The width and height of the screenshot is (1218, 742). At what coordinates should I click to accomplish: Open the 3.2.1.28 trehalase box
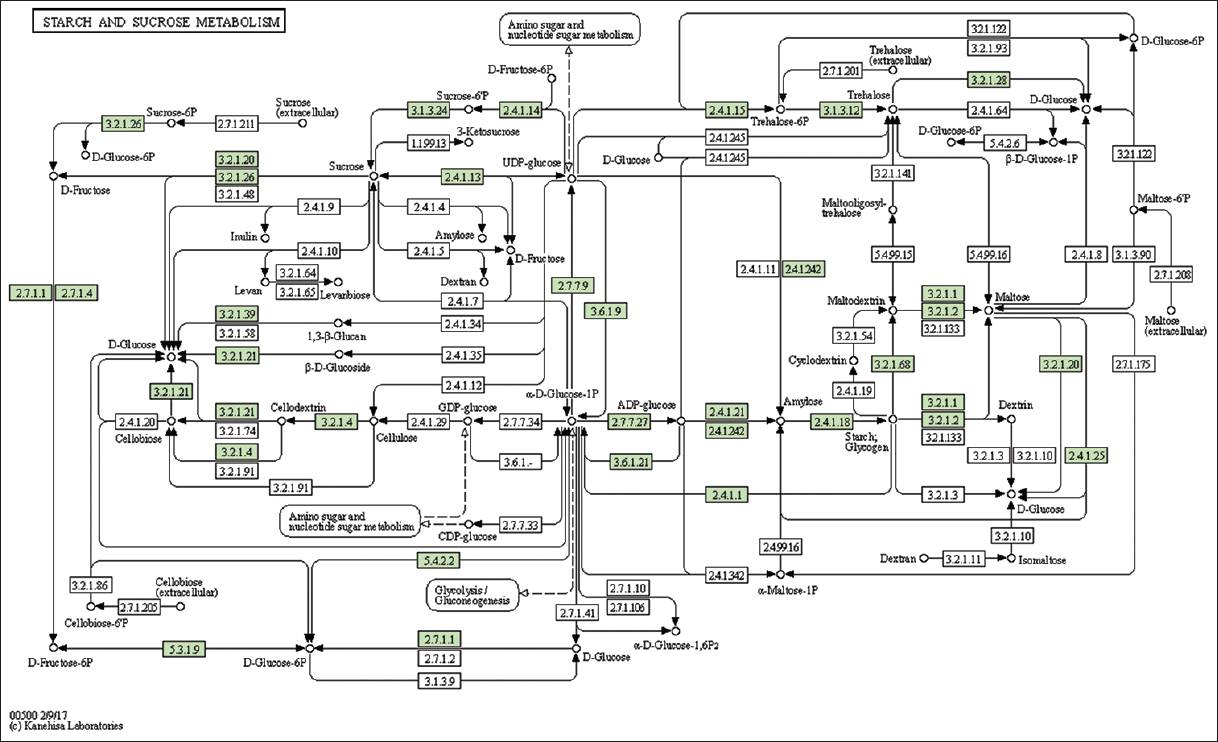click(x=989, y=79)
